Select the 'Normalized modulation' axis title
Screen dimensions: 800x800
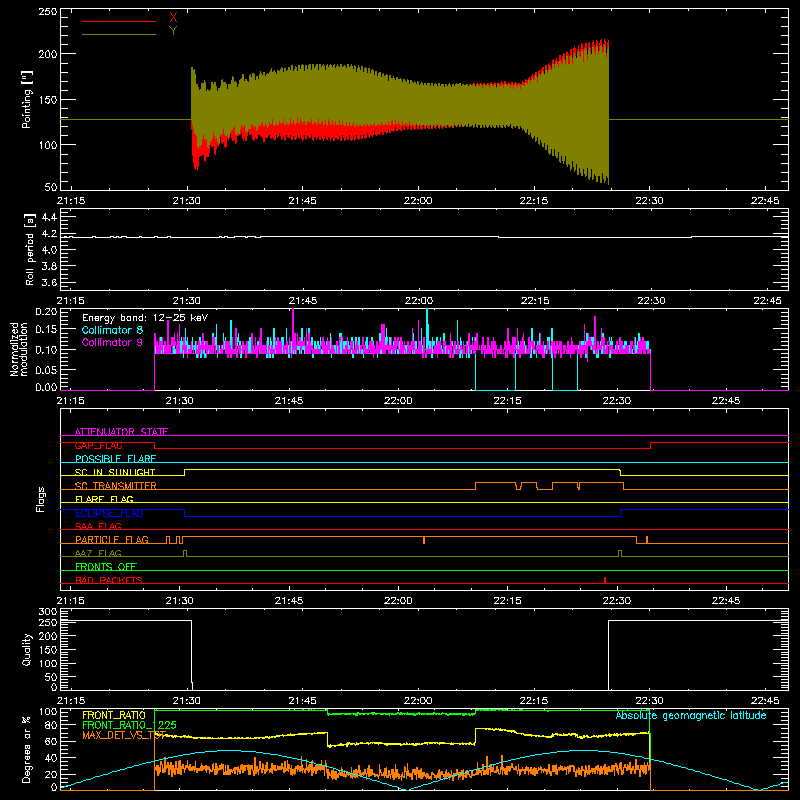[19, 349]
